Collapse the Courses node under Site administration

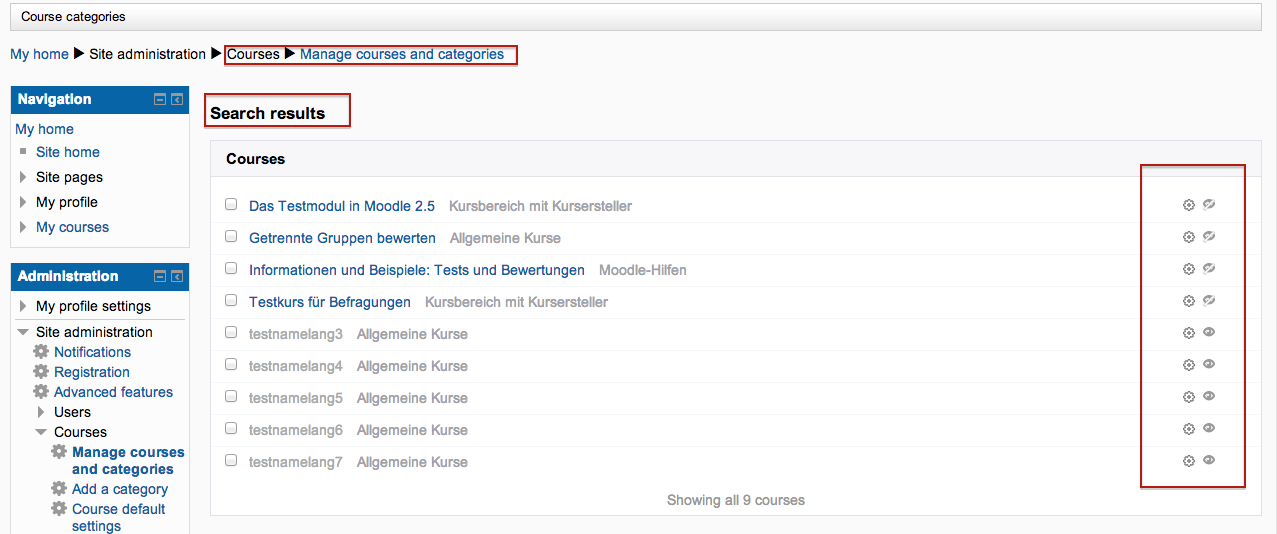[42, 432]
